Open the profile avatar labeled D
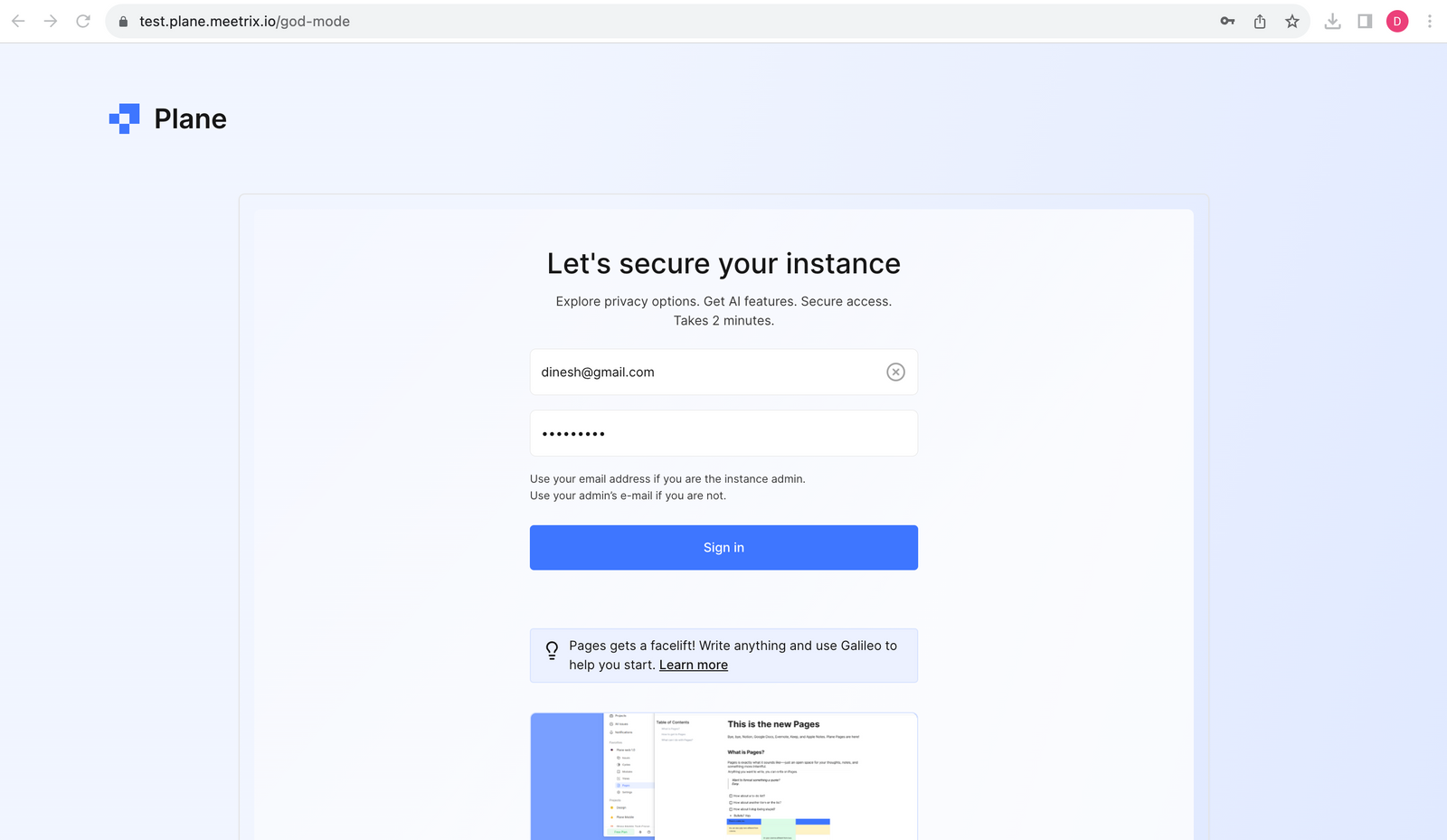Screen dimensions: 1447x840 [1397, 22]
